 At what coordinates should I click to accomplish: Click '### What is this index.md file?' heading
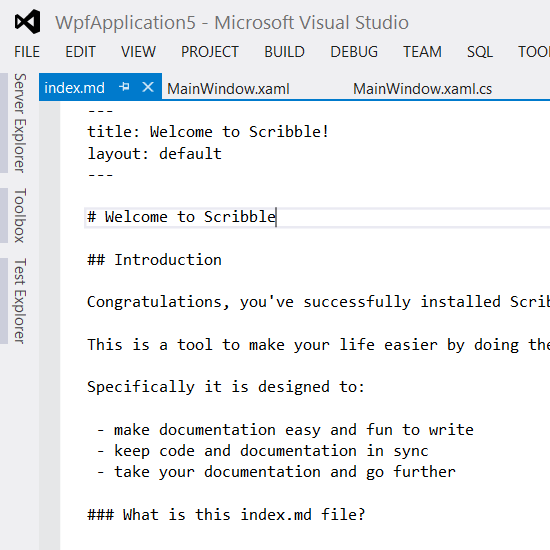coord(226,515)
